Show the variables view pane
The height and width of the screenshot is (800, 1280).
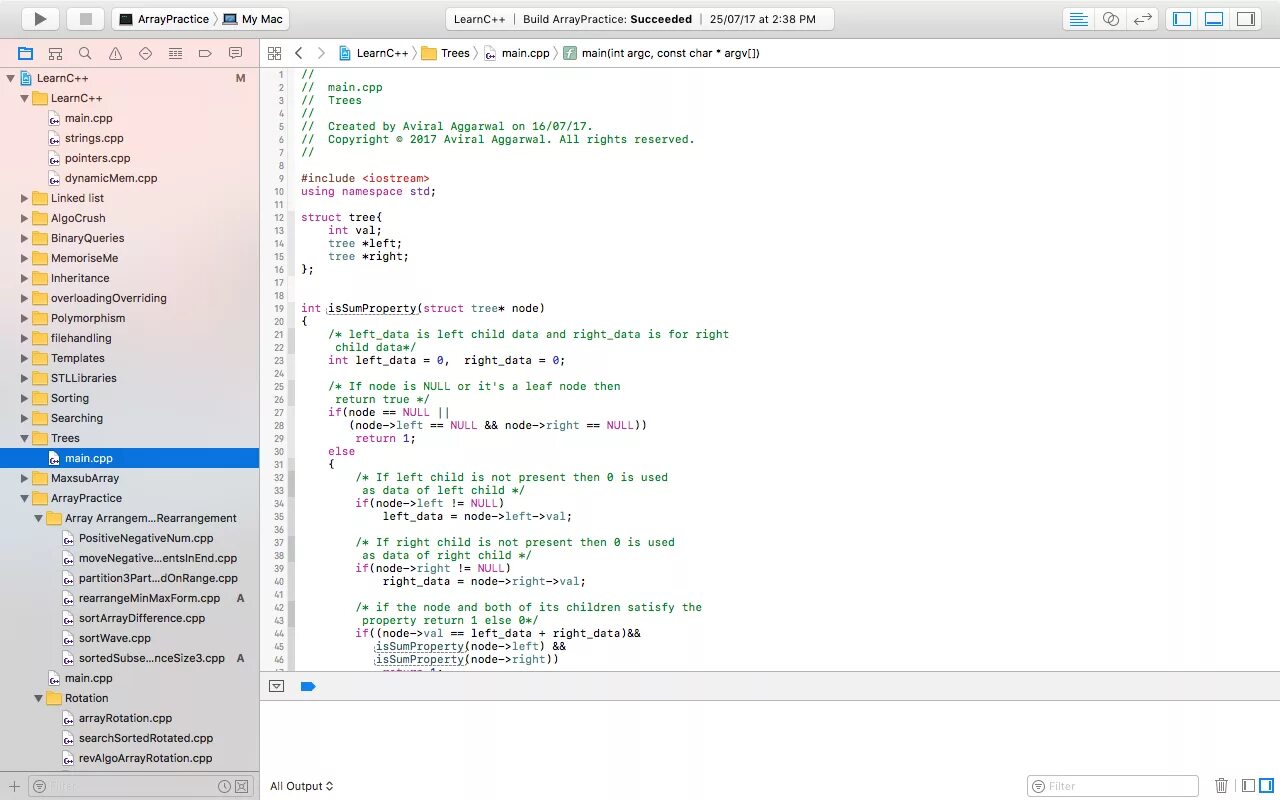[1247, 786]
